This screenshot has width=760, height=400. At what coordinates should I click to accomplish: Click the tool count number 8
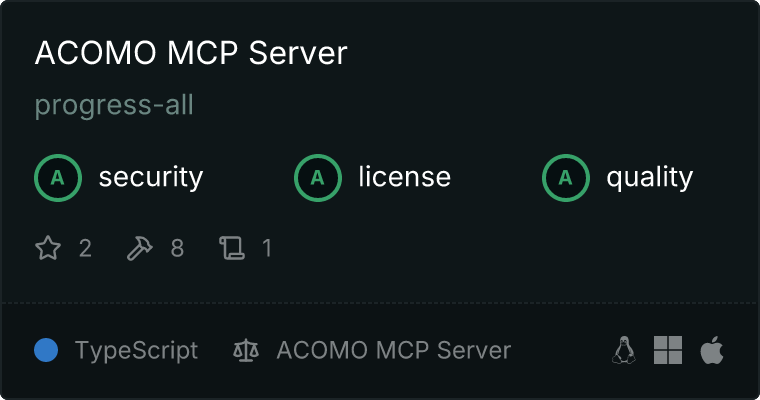point(177,248)
